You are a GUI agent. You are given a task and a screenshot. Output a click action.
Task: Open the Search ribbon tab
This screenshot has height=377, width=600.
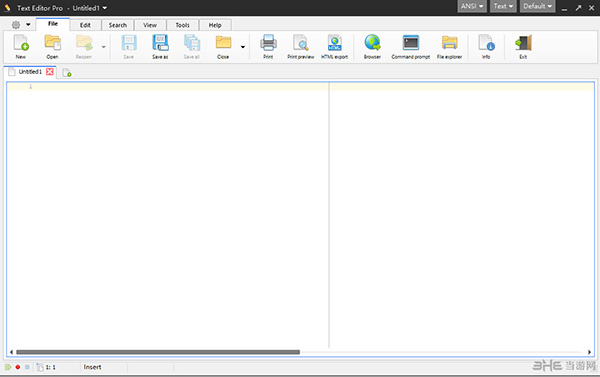118,25
